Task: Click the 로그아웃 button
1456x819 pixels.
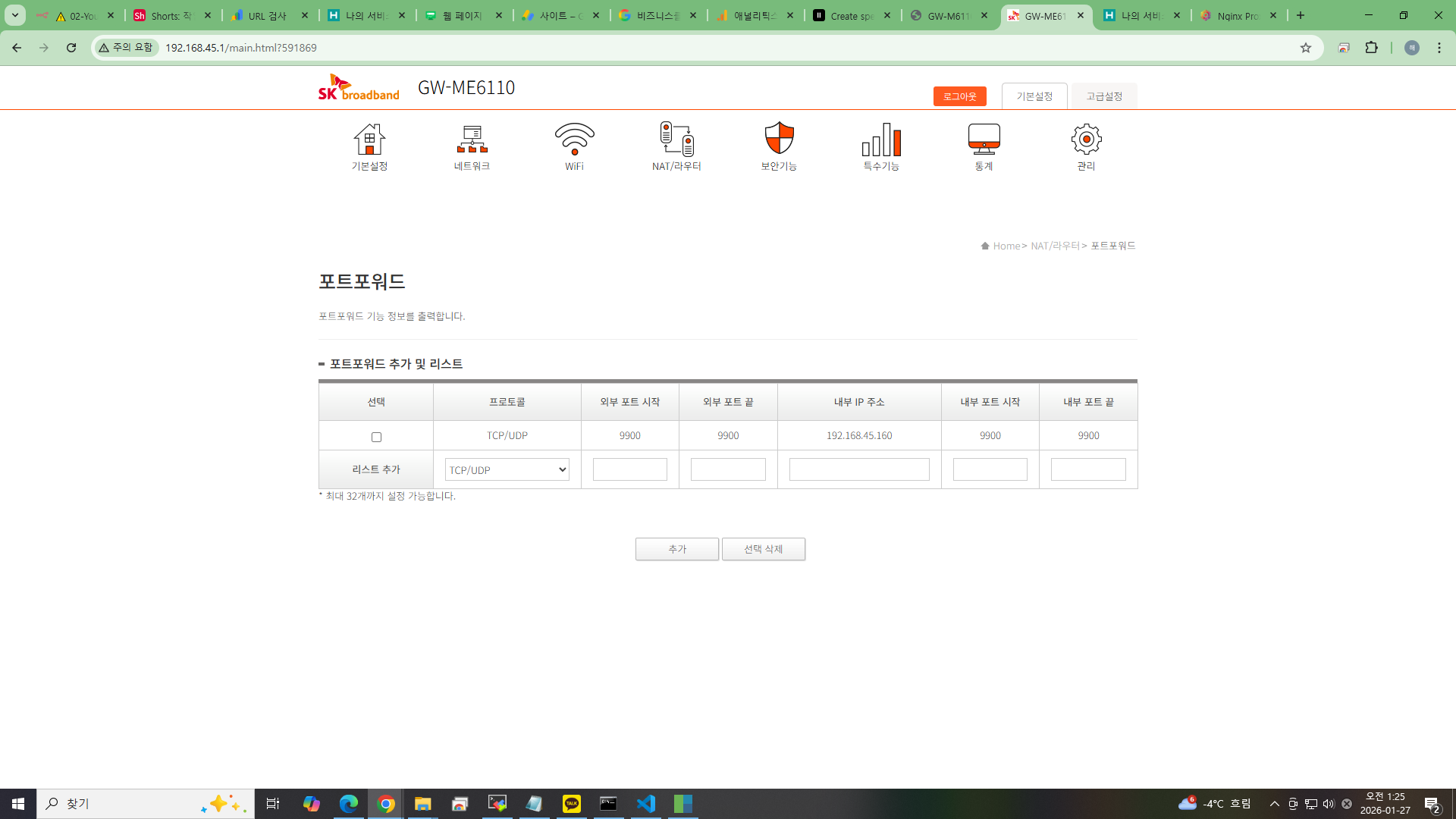Action: point(959,96)
